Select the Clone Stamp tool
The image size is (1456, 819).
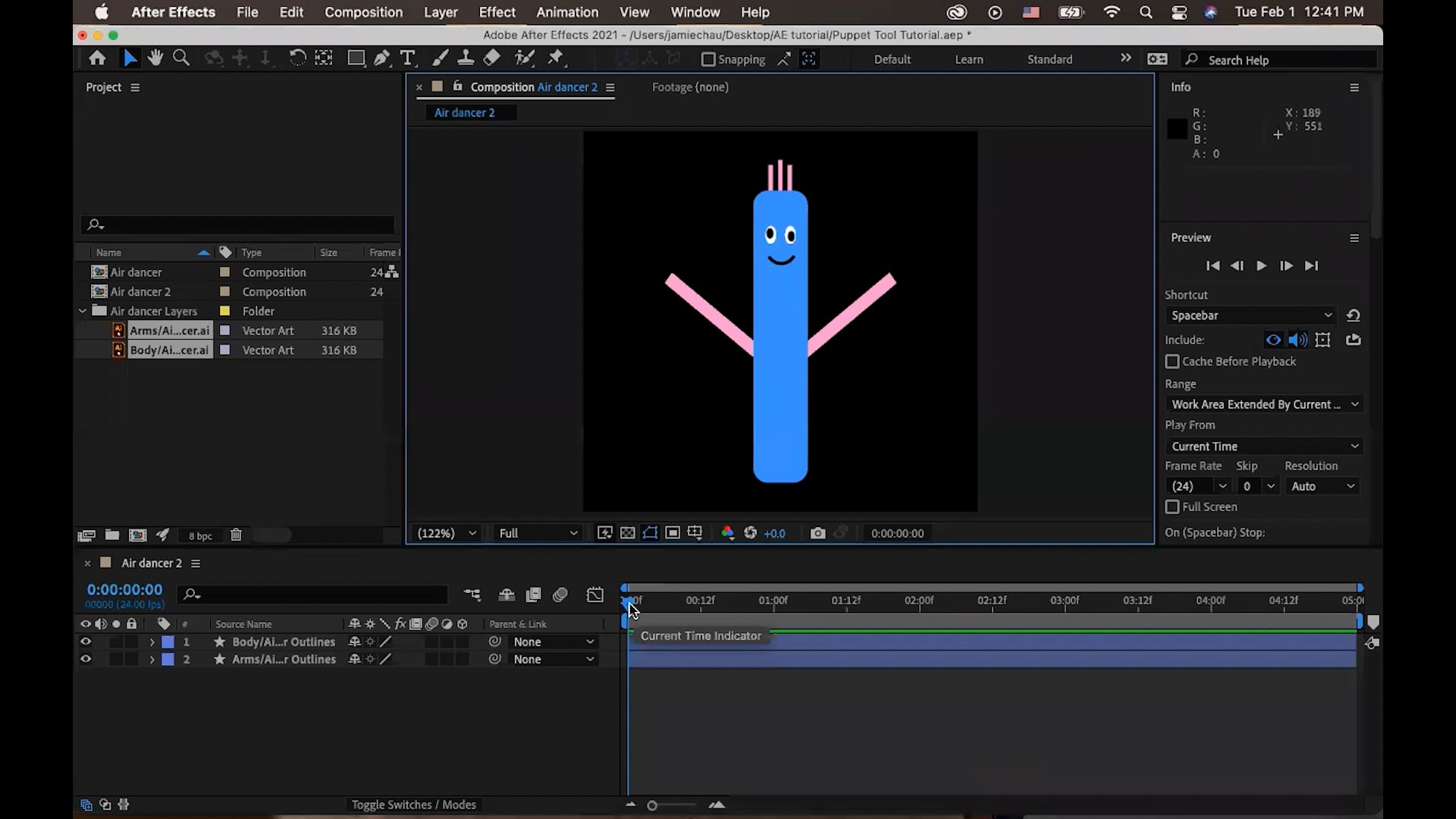pyautogui.click(x=466, y=58)
